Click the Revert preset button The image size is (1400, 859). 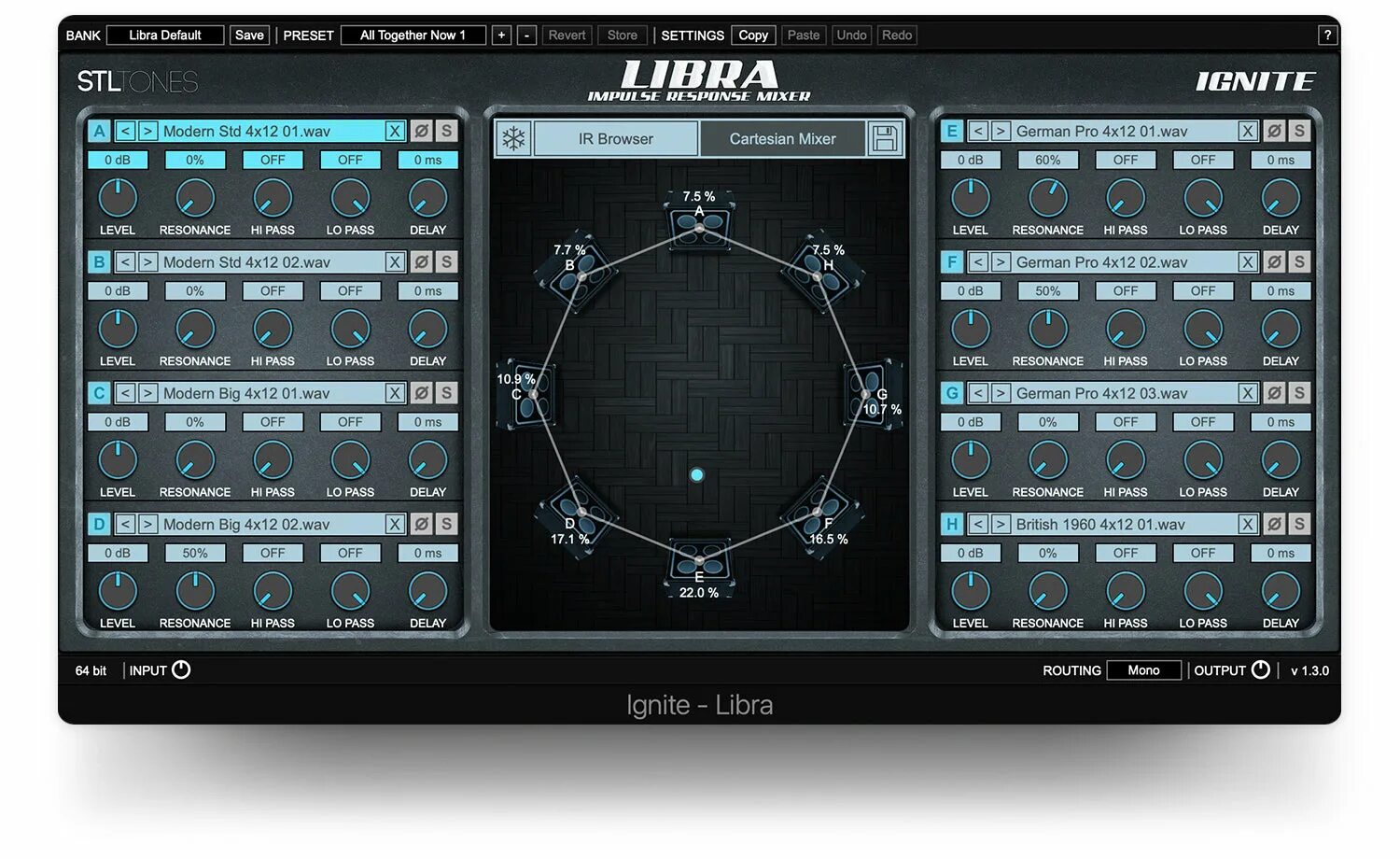coord(567,35)
